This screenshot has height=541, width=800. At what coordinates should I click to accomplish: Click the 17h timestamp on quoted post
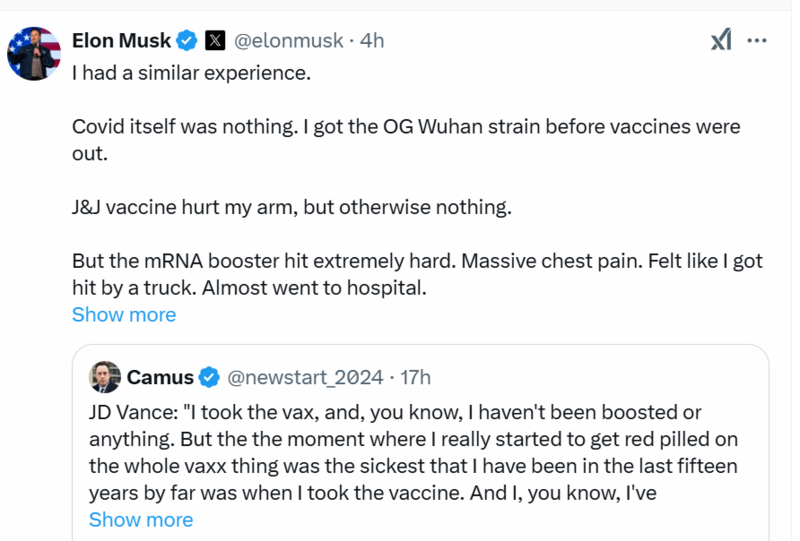[x=415, y=377]
